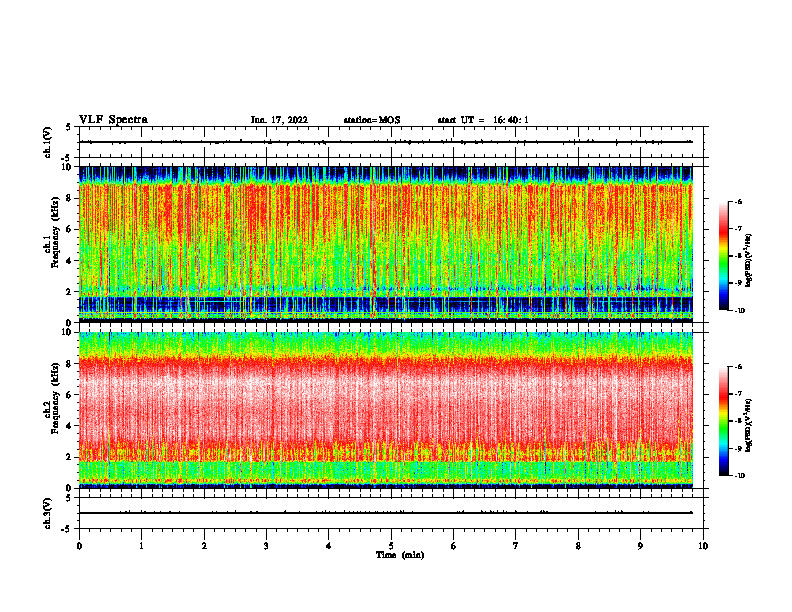Click the "2" tick on Time axis
This screenshot has height=612, width=792.
204,546
